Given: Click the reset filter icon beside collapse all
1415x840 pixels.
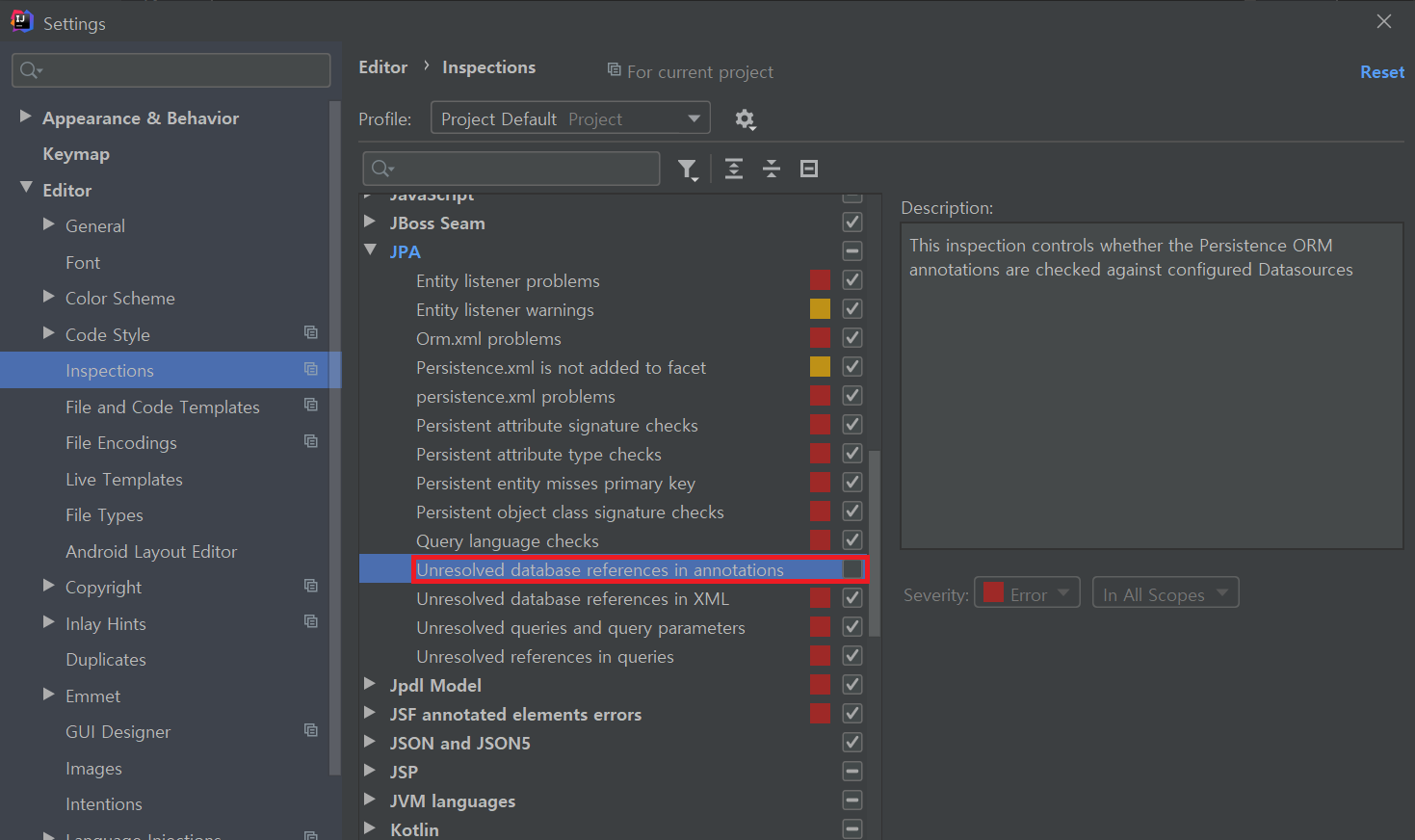Looking at the screenshot, I should point(808,169).
